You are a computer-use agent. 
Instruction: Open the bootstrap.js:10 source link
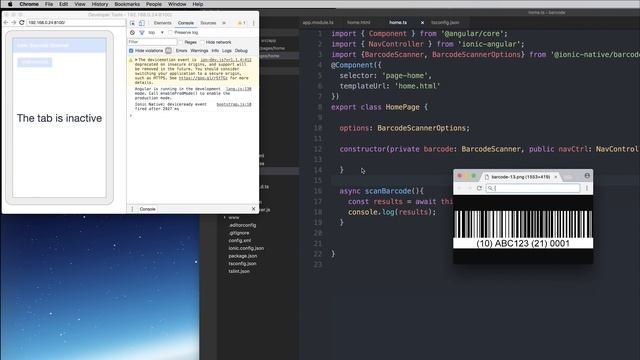coord(234,104)
